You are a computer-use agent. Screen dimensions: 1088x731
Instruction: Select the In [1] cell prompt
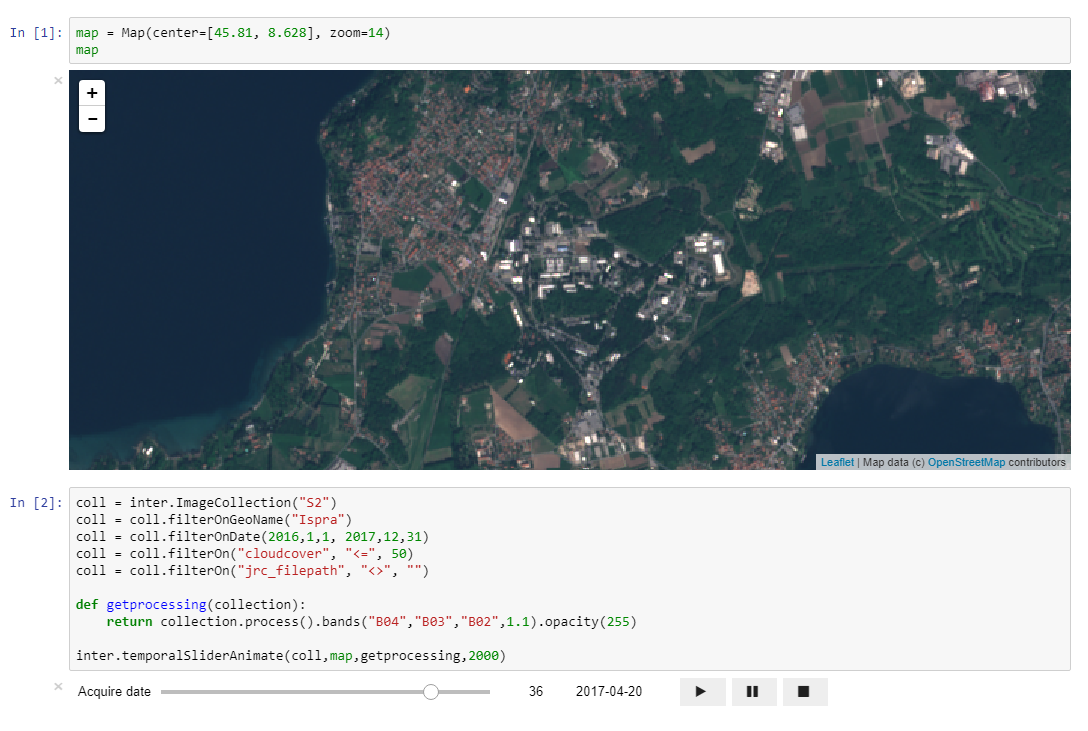[36, 33]
